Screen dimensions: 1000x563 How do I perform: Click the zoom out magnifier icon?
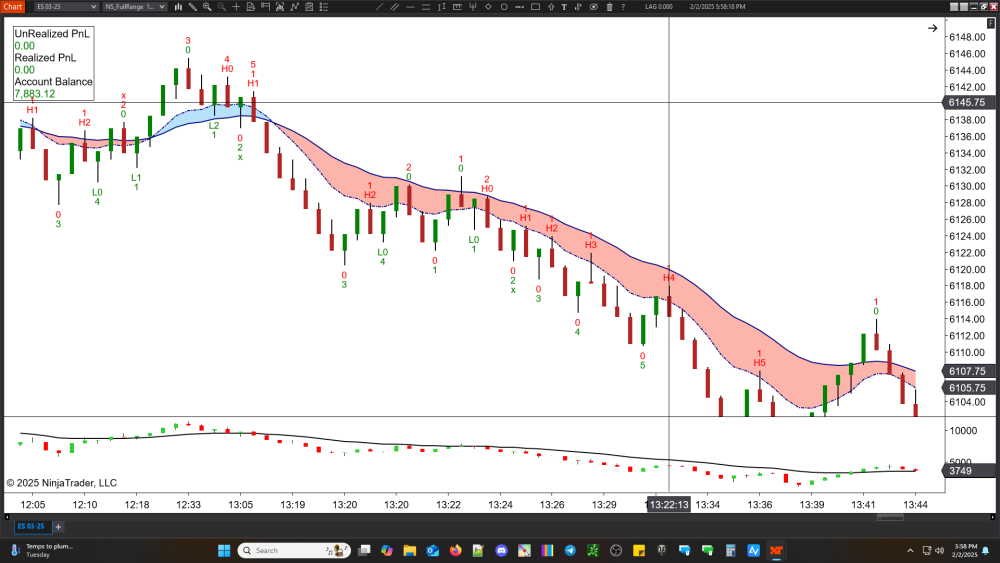pos(221,7)
